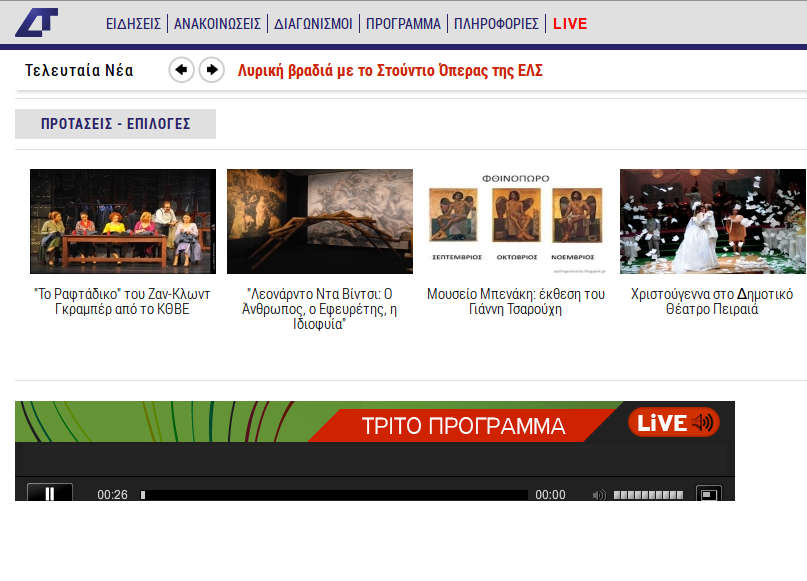Open the "Λεονάρντο Ντα Βίντσι" article link

320,309
